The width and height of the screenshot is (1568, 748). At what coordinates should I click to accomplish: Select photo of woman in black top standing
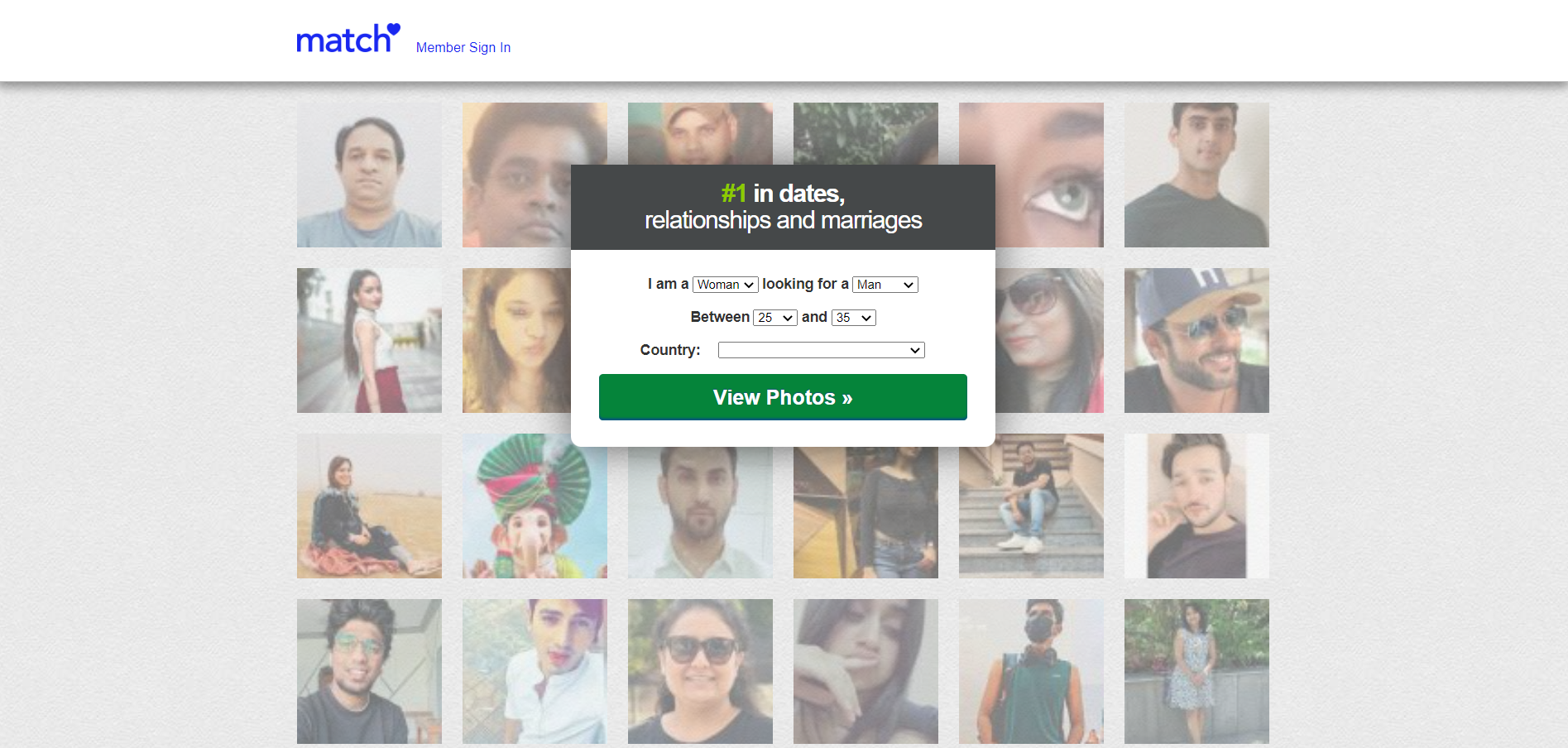[x=866, y=512]
